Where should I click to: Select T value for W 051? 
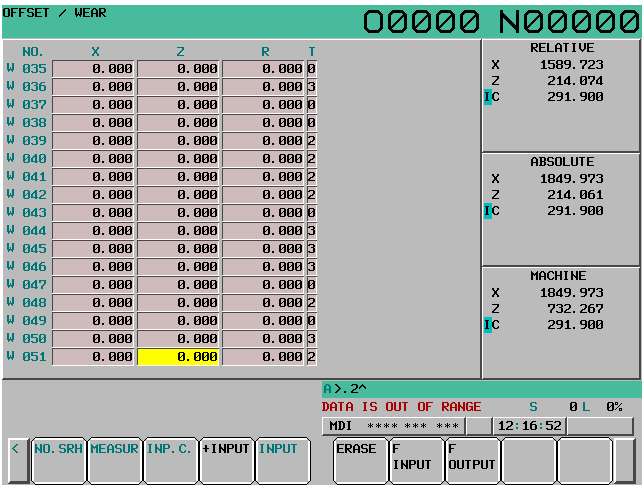point(312,357)
